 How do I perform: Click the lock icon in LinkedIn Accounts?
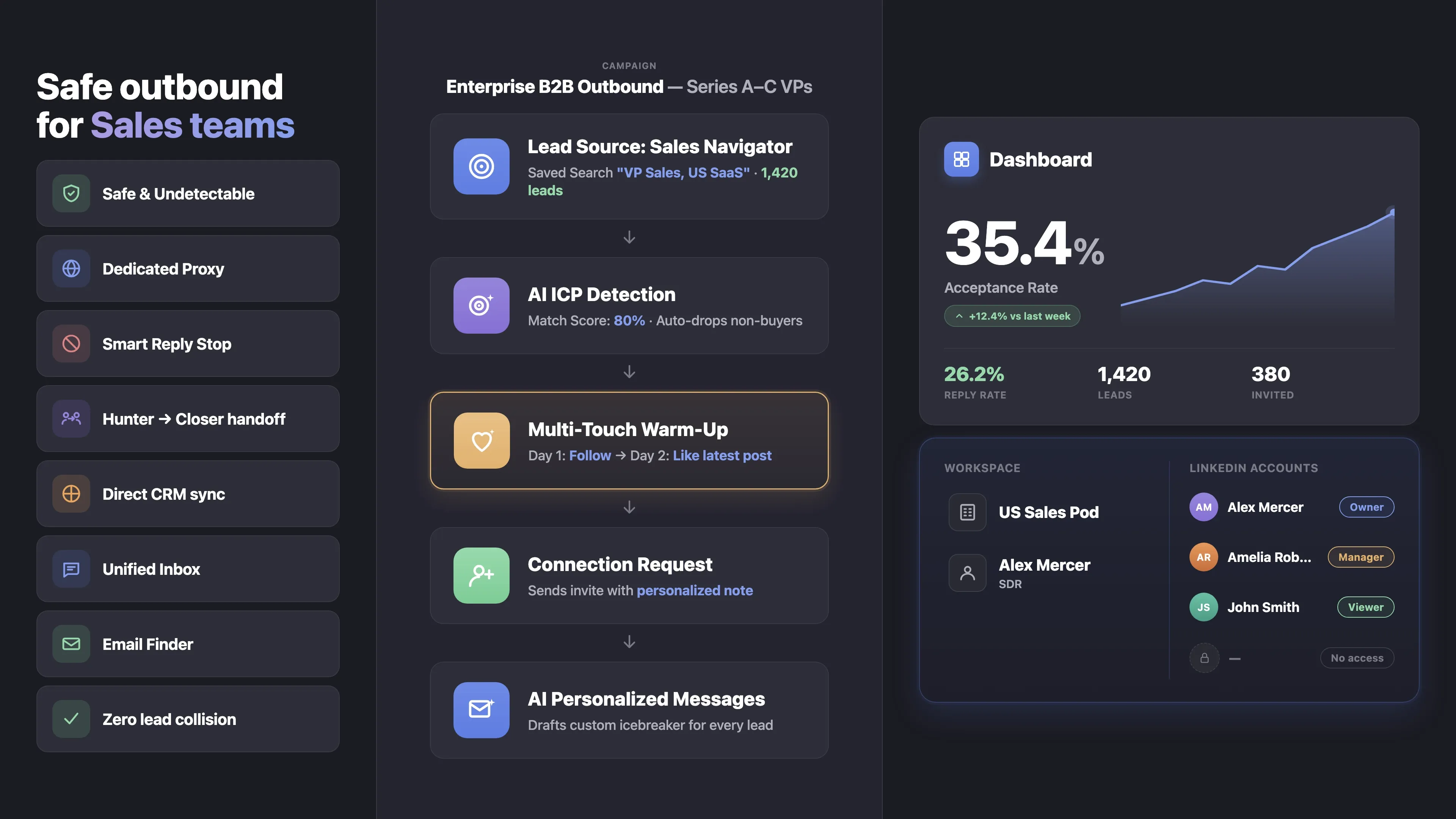(x=1205, y=658)
